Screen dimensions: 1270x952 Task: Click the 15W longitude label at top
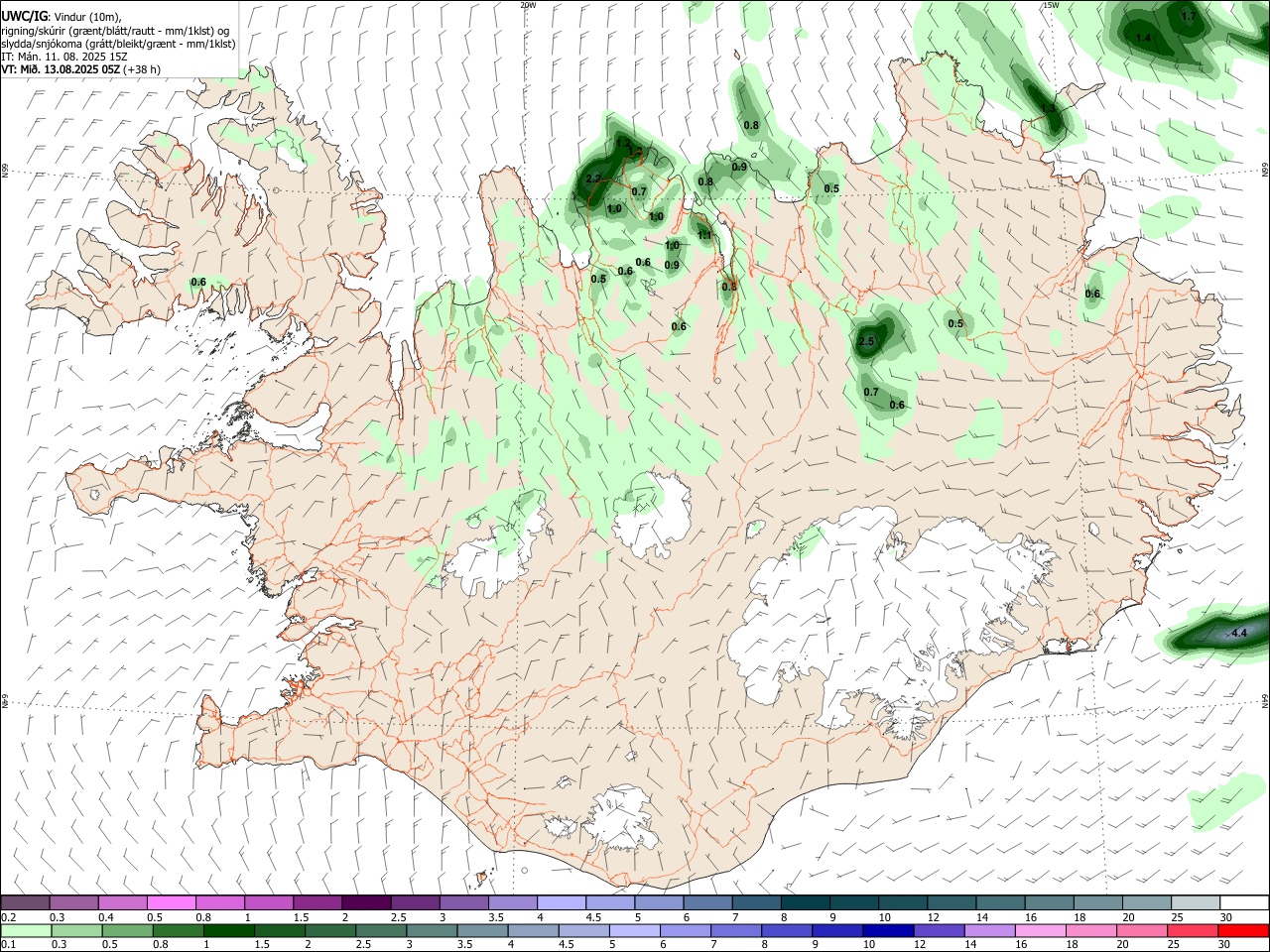click(1051, 5)
